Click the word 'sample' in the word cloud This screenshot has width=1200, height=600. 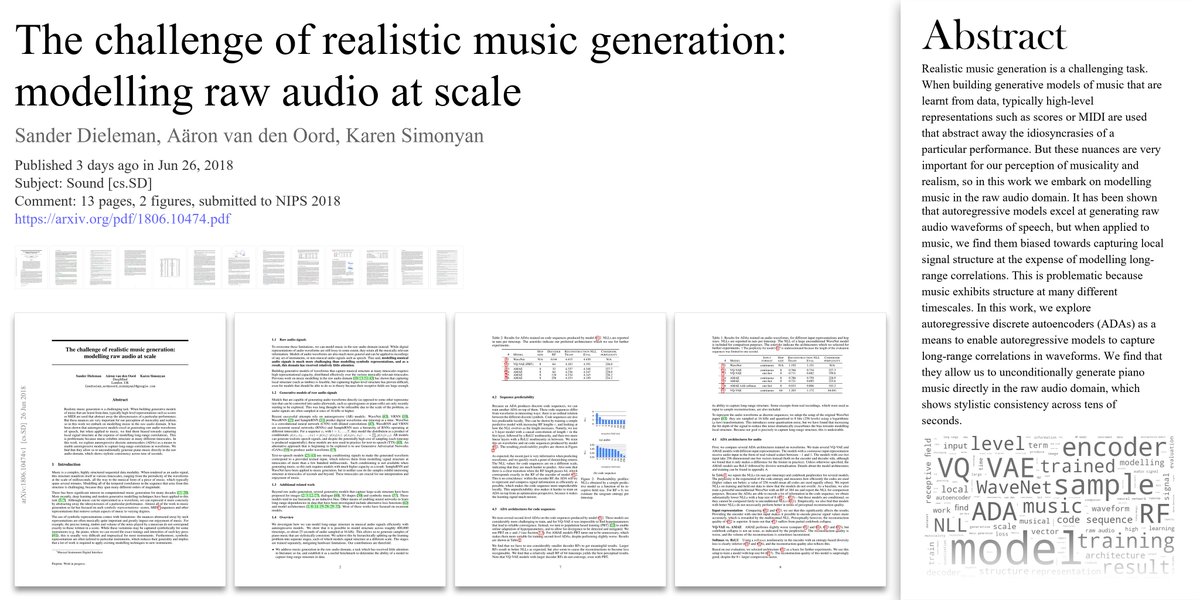pyautogui.click(x=1104, y=487)
